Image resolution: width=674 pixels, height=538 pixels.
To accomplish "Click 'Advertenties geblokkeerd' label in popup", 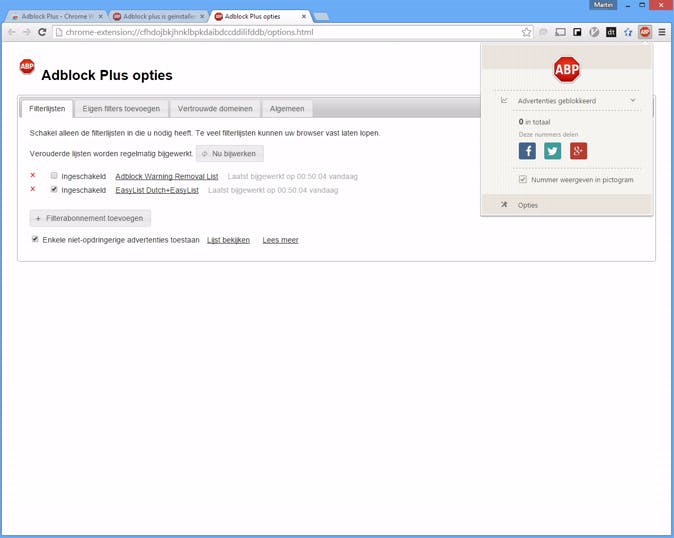I will click(x=557, y=101).
